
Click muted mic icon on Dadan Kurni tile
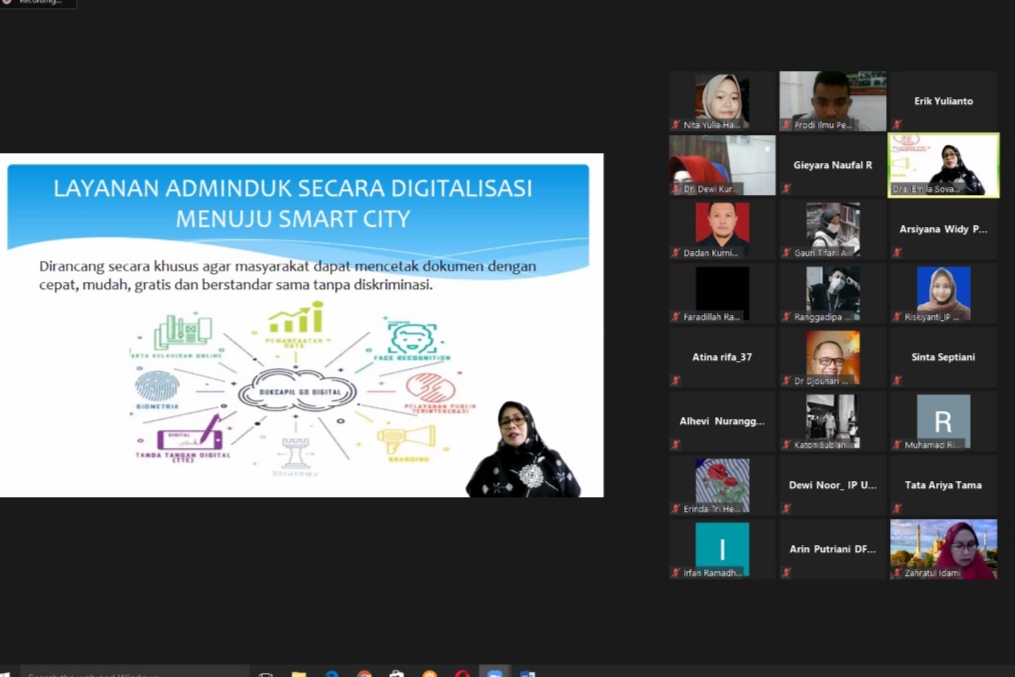[676, 252]
